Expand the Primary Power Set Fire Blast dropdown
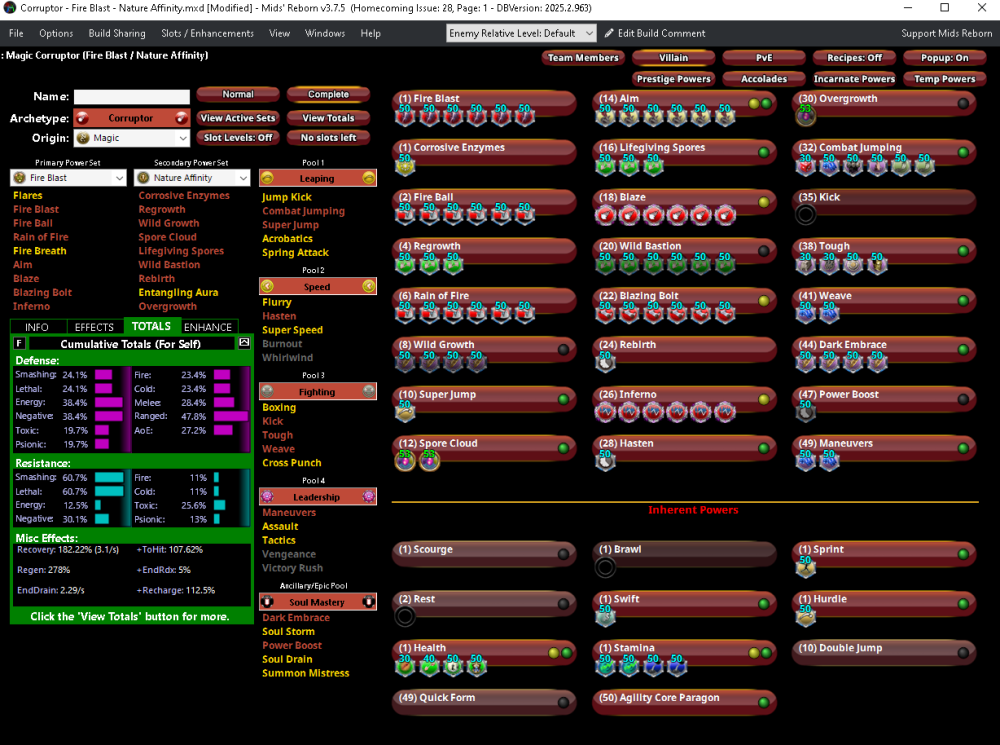This screenshot has width=1000, height=745. [68, 178]
